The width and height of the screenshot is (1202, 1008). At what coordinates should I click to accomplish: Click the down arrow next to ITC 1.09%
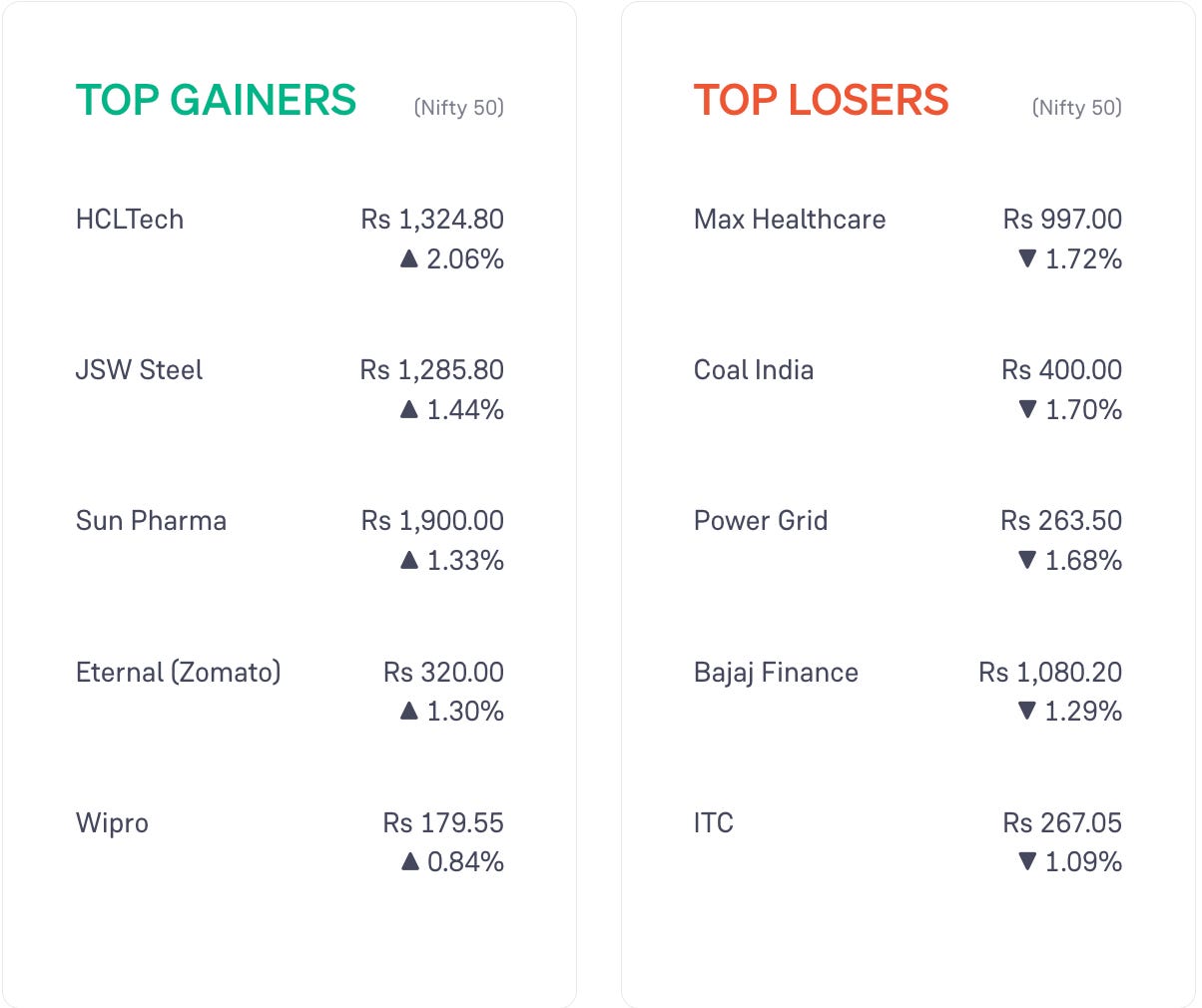pos(1027,861)
